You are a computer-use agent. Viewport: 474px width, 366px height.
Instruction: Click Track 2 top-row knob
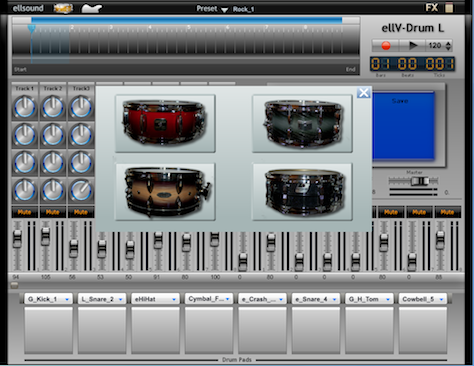(53, 107)
